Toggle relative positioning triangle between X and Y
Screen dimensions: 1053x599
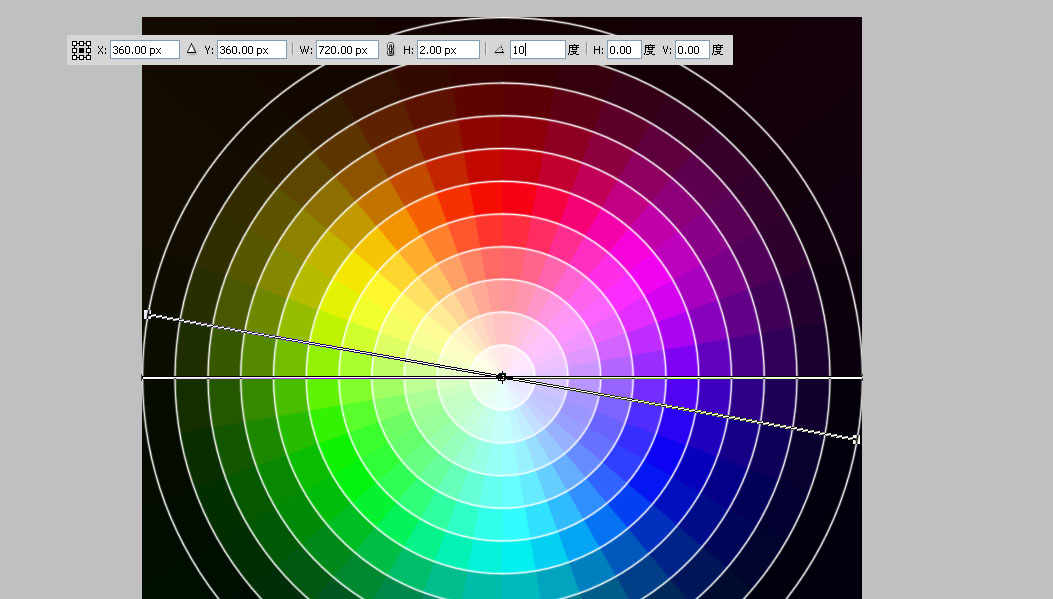coord(191,49)
